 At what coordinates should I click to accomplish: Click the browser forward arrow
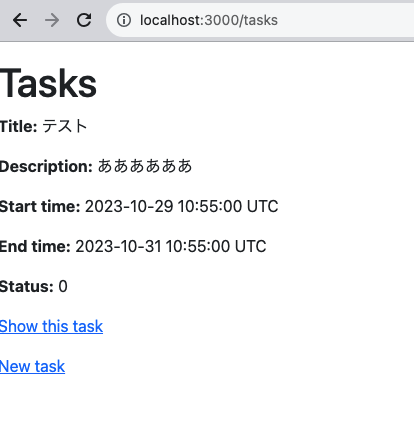point(52,20)
